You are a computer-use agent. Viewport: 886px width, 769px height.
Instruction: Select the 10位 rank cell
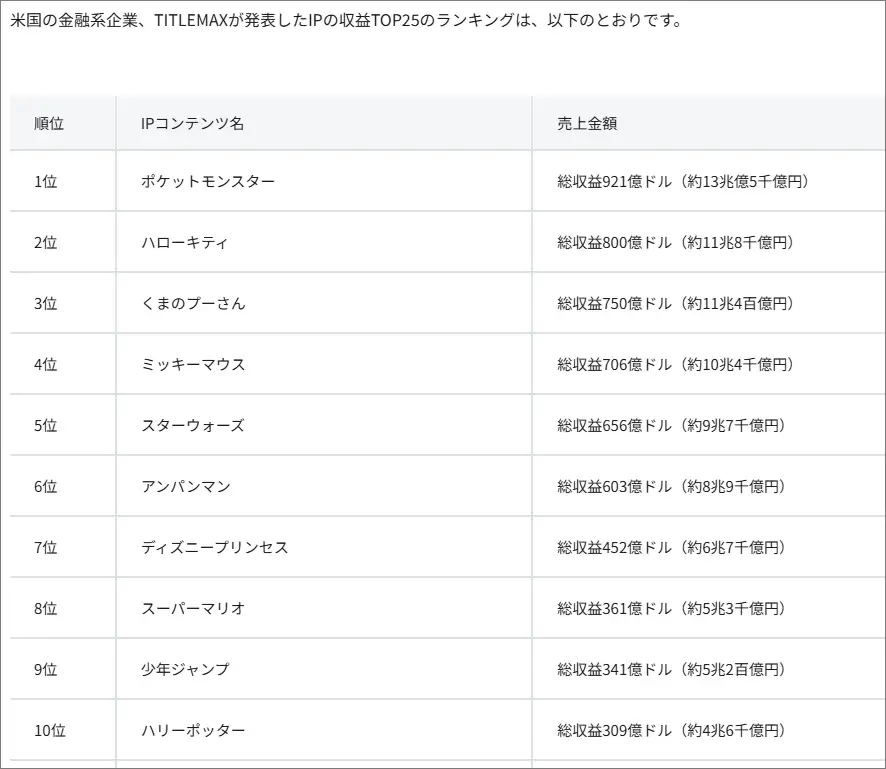50,730
